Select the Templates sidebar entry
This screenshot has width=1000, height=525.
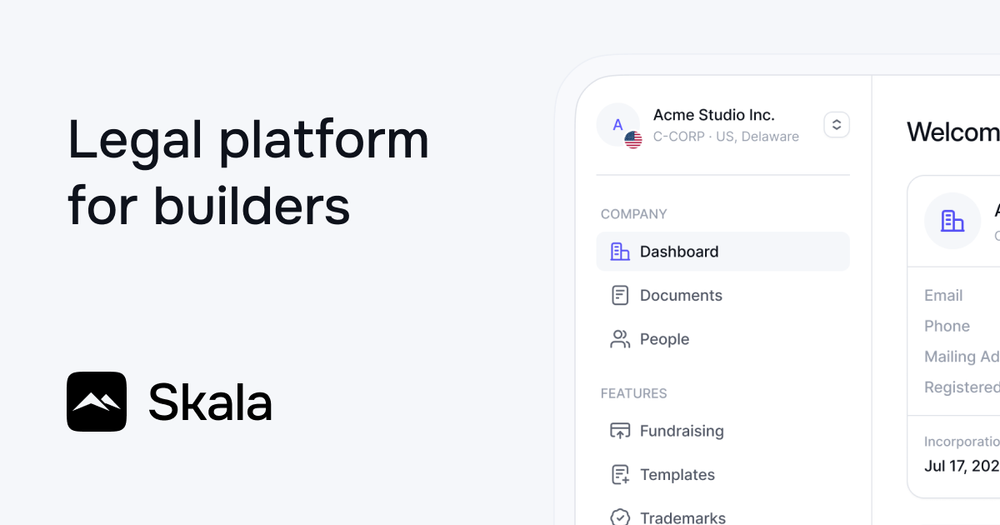(723, 475)
